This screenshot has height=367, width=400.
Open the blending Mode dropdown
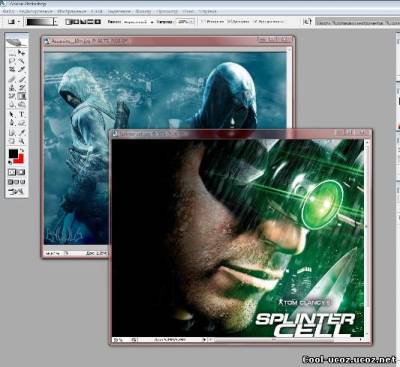coord(139,22)
